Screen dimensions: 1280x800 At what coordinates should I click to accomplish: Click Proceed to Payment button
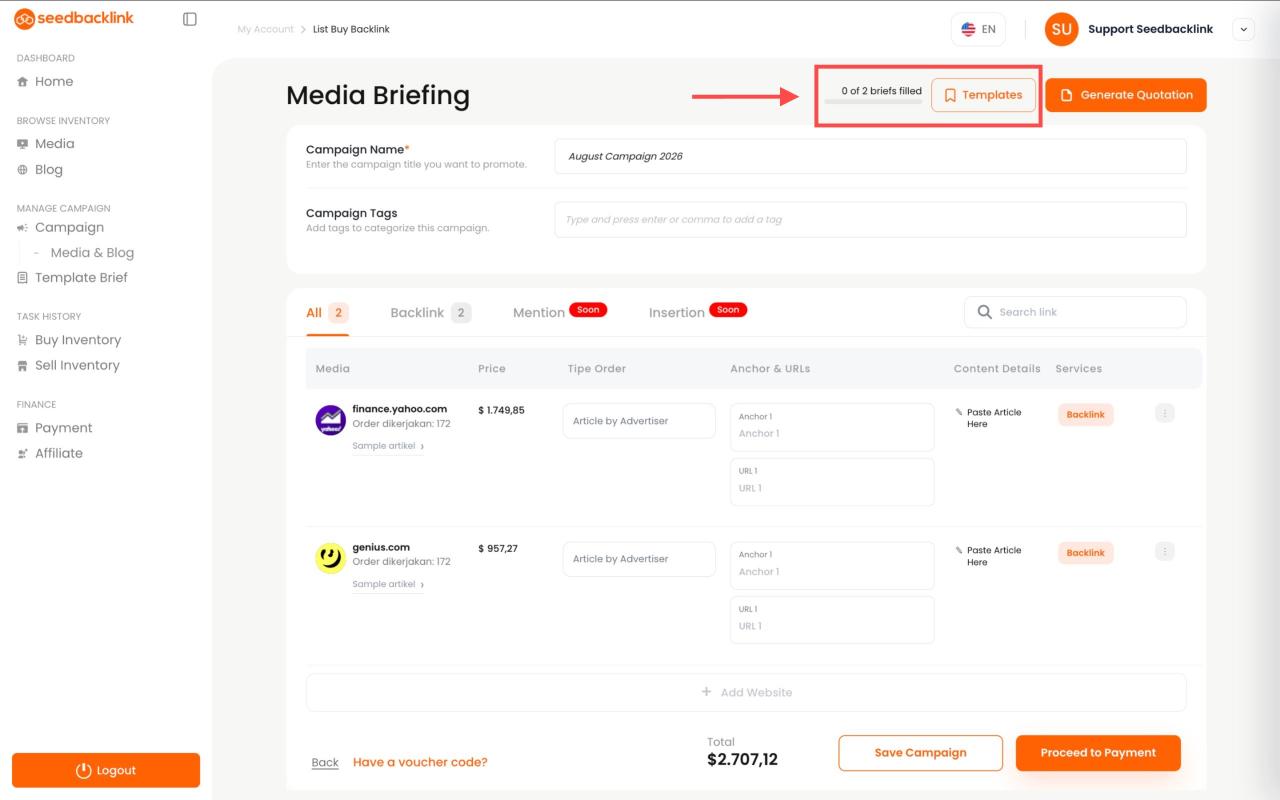[x=1098, y=753]
